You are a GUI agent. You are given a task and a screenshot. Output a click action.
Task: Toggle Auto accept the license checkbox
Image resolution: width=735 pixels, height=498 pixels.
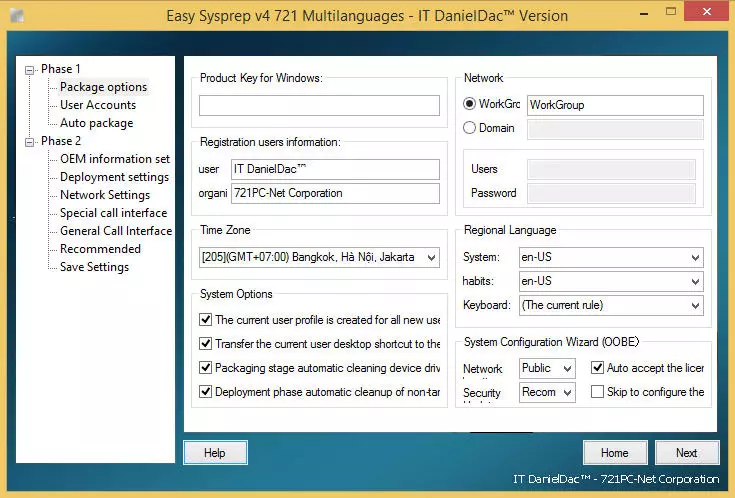(x=597, y=368)
